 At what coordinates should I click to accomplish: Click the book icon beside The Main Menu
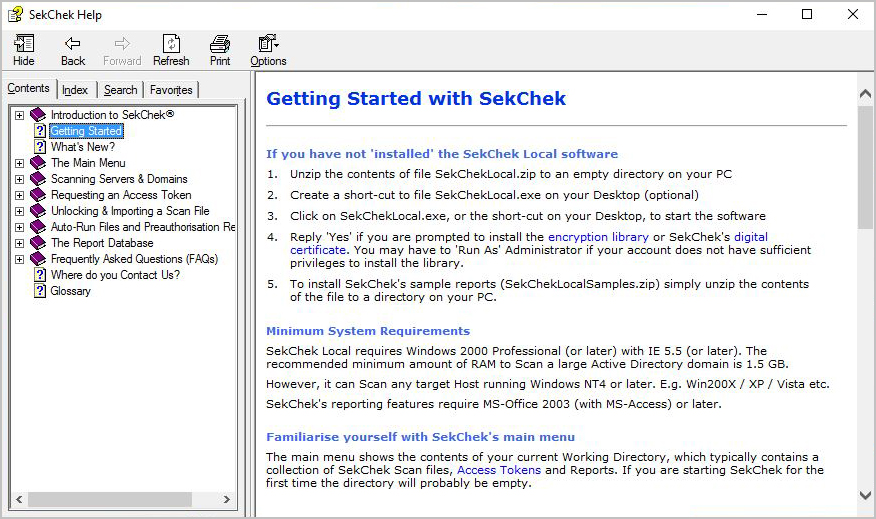click(38, 163)
